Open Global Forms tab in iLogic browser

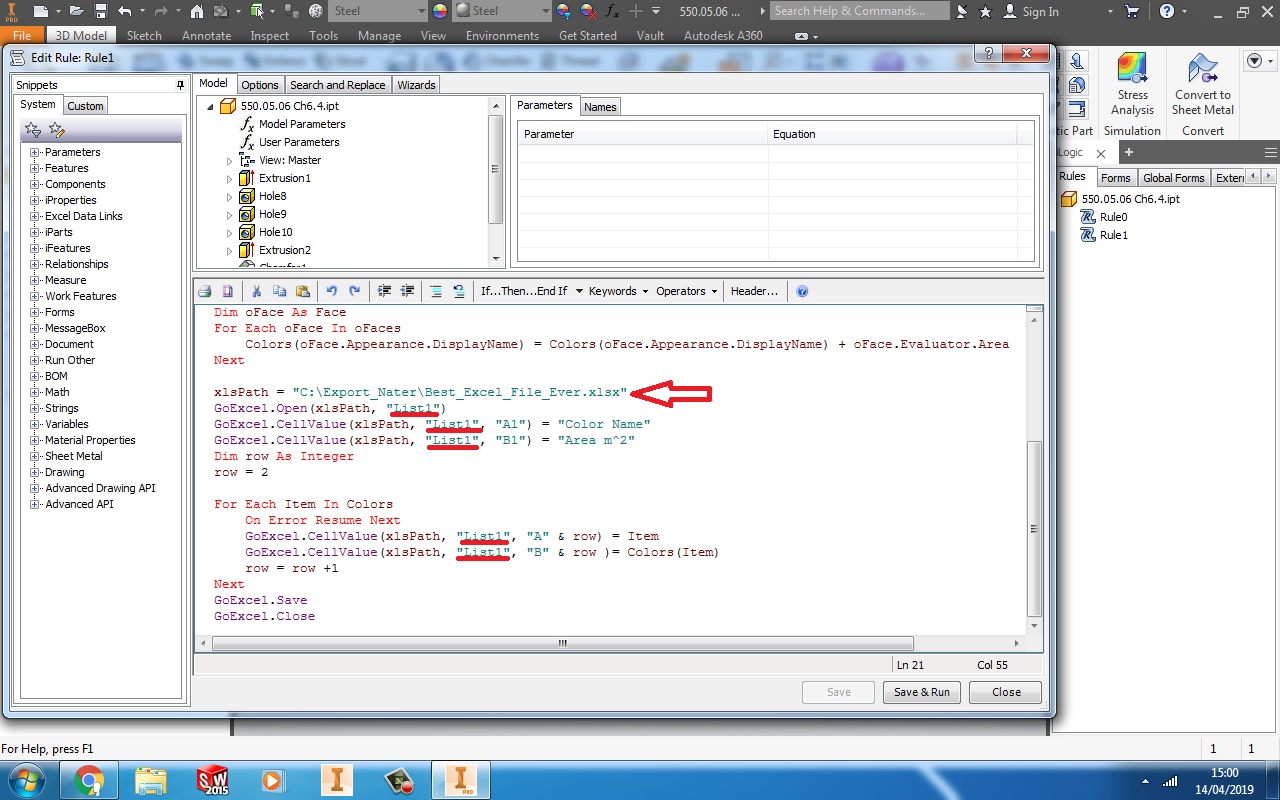(1173, 178)
